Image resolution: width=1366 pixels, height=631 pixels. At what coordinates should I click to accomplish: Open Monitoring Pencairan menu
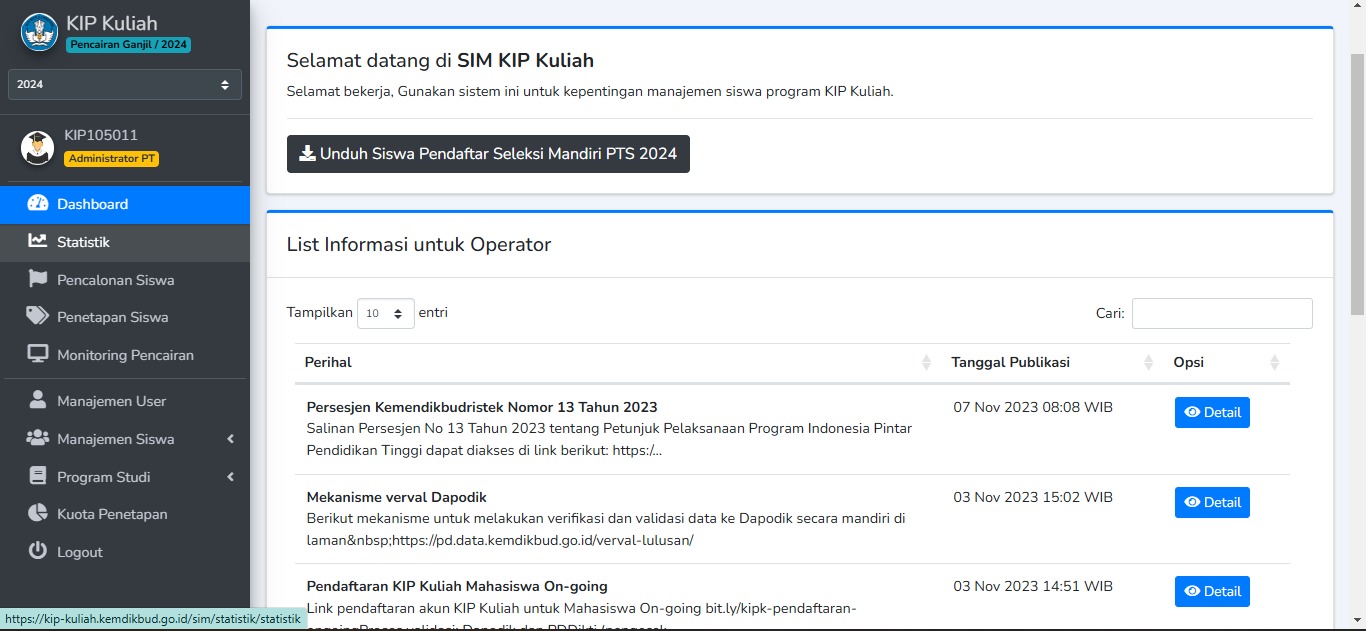(125, 355)
